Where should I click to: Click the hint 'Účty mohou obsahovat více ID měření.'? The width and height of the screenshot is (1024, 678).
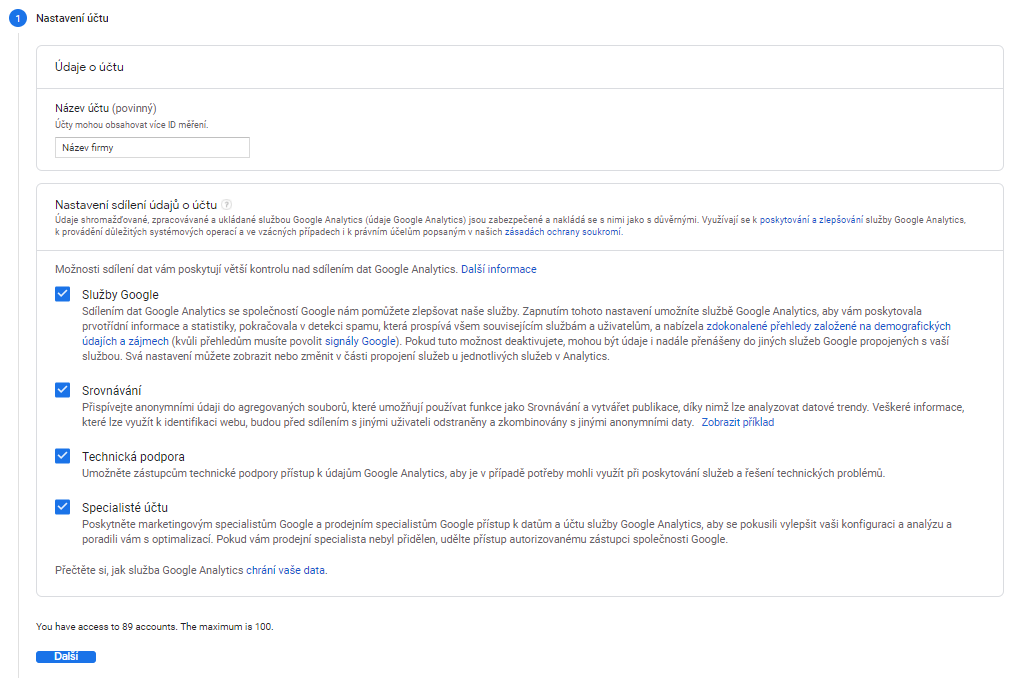coord(131,125)
